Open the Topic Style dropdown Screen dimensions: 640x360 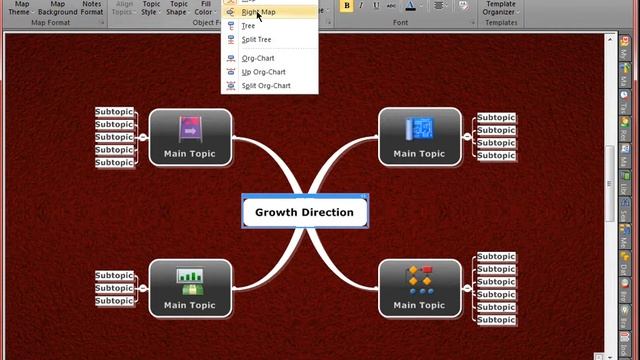pos(151,8)
